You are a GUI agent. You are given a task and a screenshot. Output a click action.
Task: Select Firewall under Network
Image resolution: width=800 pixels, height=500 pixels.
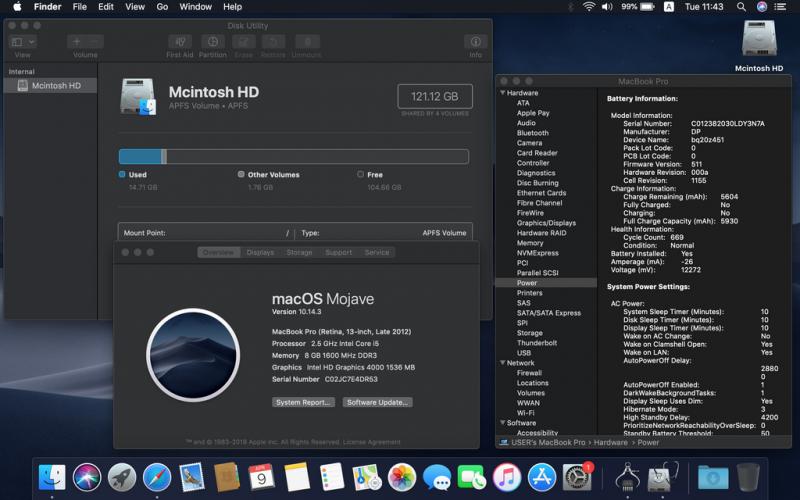pos(529,372)
